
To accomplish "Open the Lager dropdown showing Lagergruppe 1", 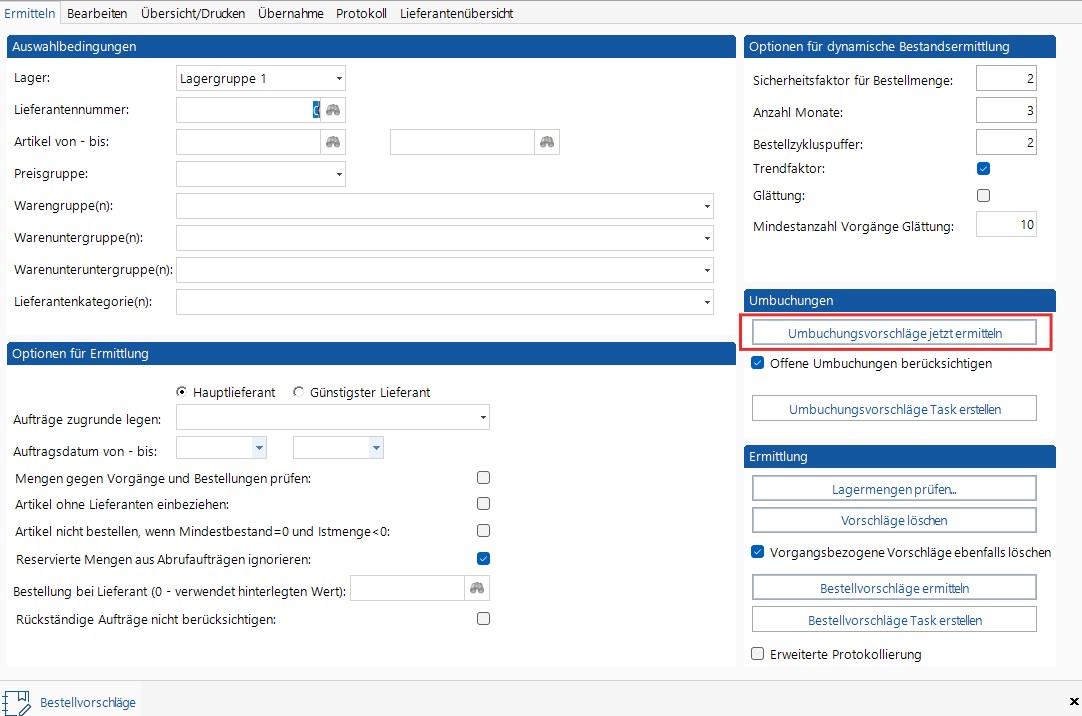I will pyautogui.click(x=339, y=78).
